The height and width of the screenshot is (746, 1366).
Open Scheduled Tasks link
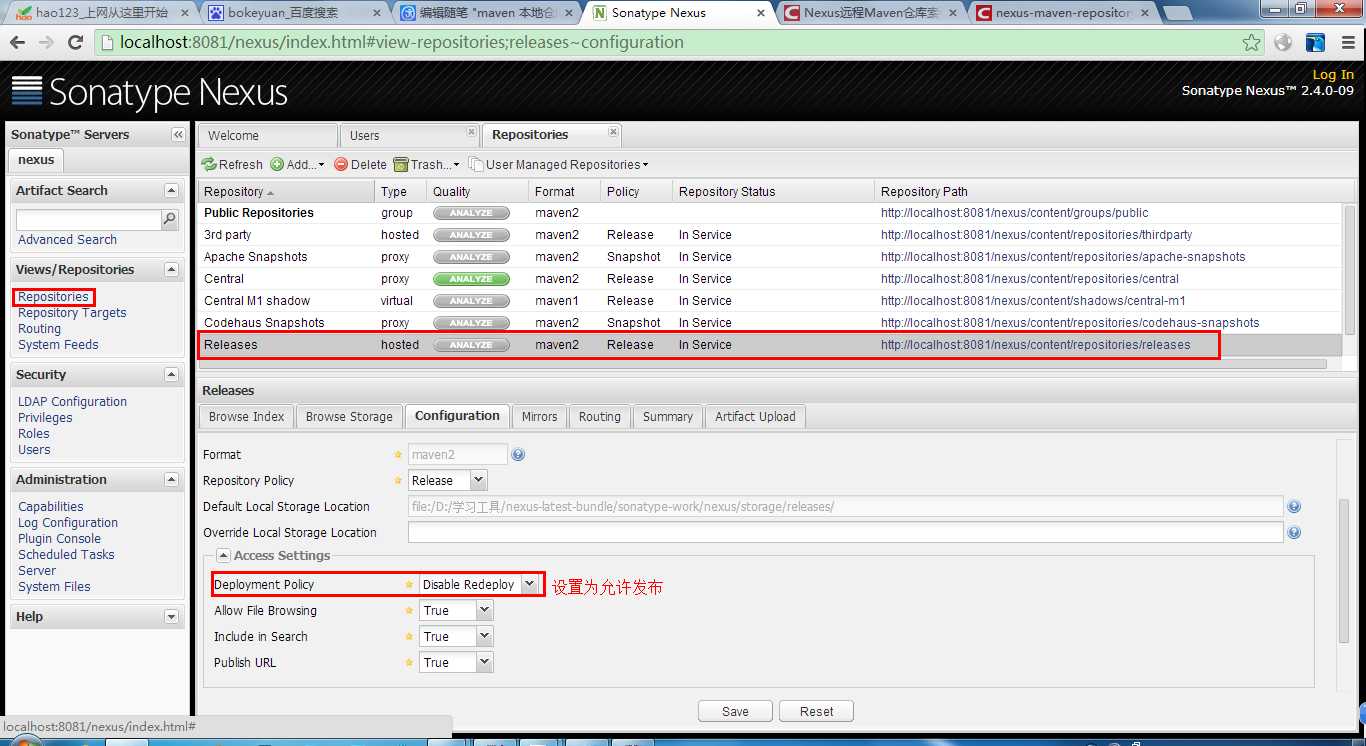pos(66,554)
